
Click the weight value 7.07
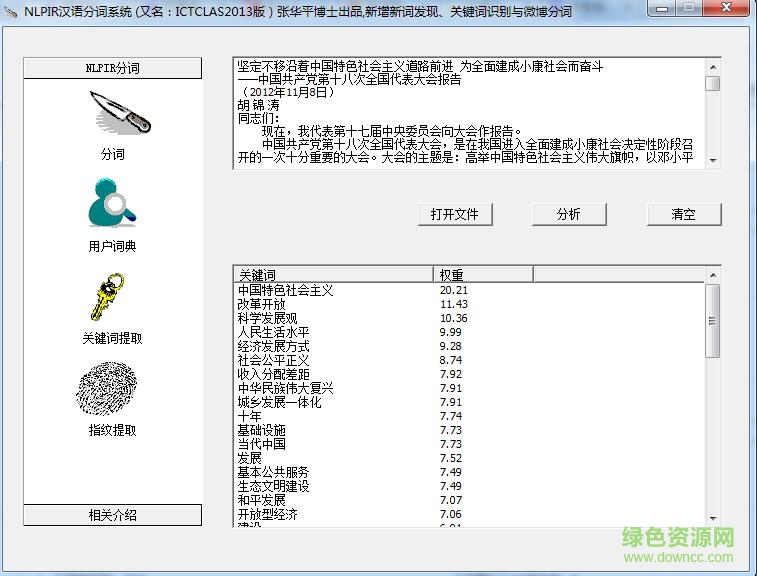tap(450, 500)
